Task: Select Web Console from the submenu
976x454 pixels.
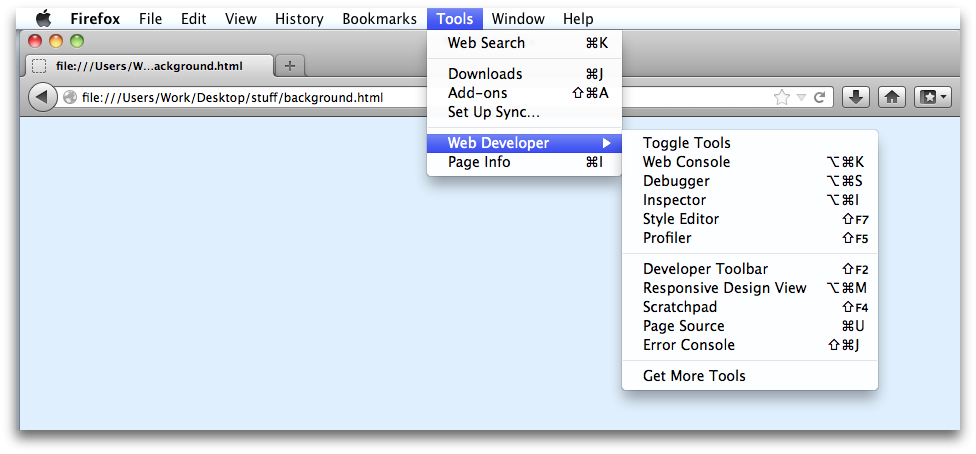Action: click(686, 162)
